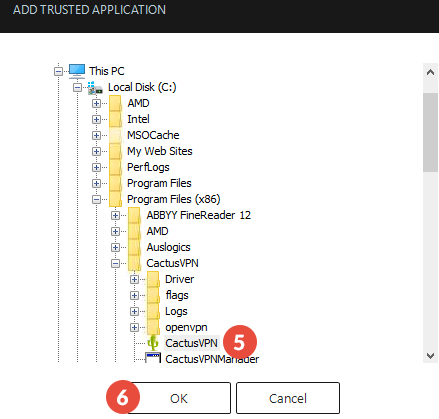Collapse the Program Files (x86) folder
The image size is (439, 419).
(x=96, y=199)
